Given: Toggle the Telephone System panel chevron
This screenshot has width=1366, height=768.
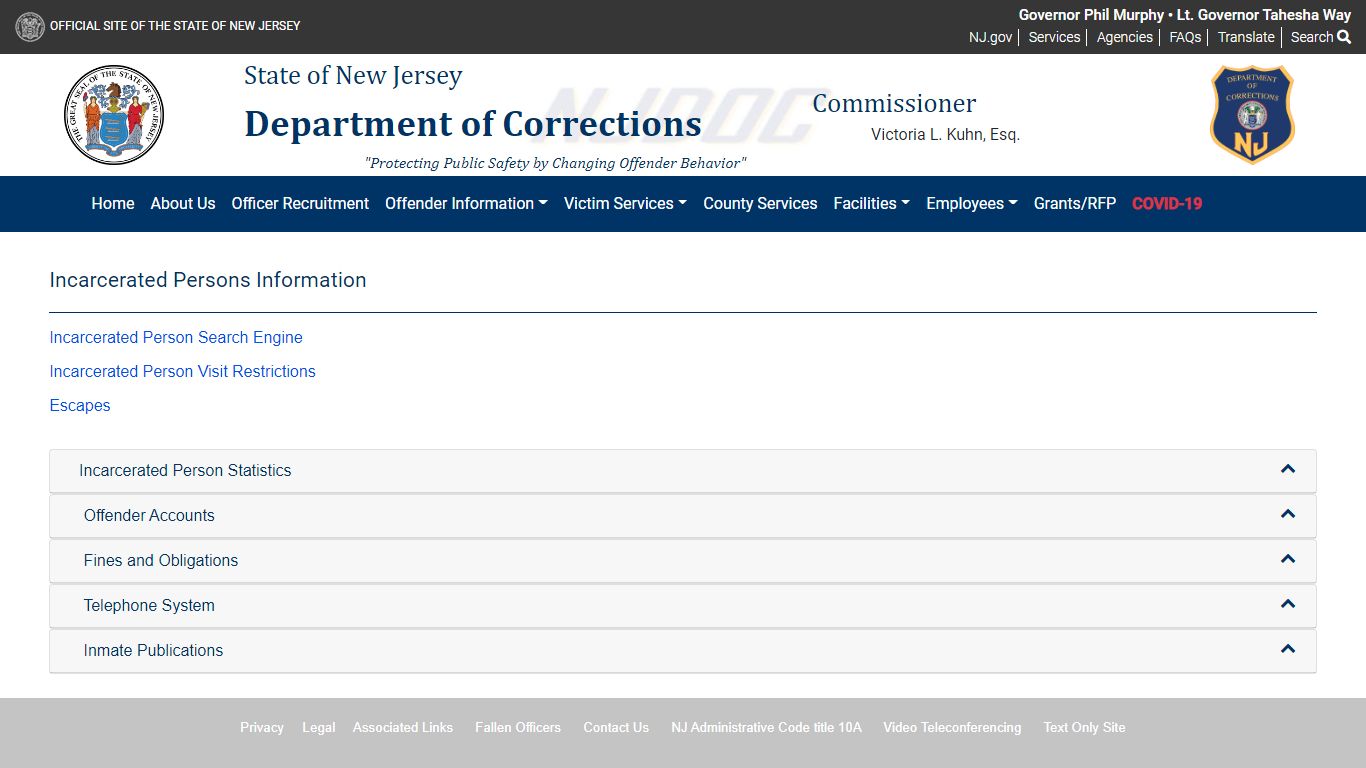Looking at the screenshot, I should coord(1288,604).
